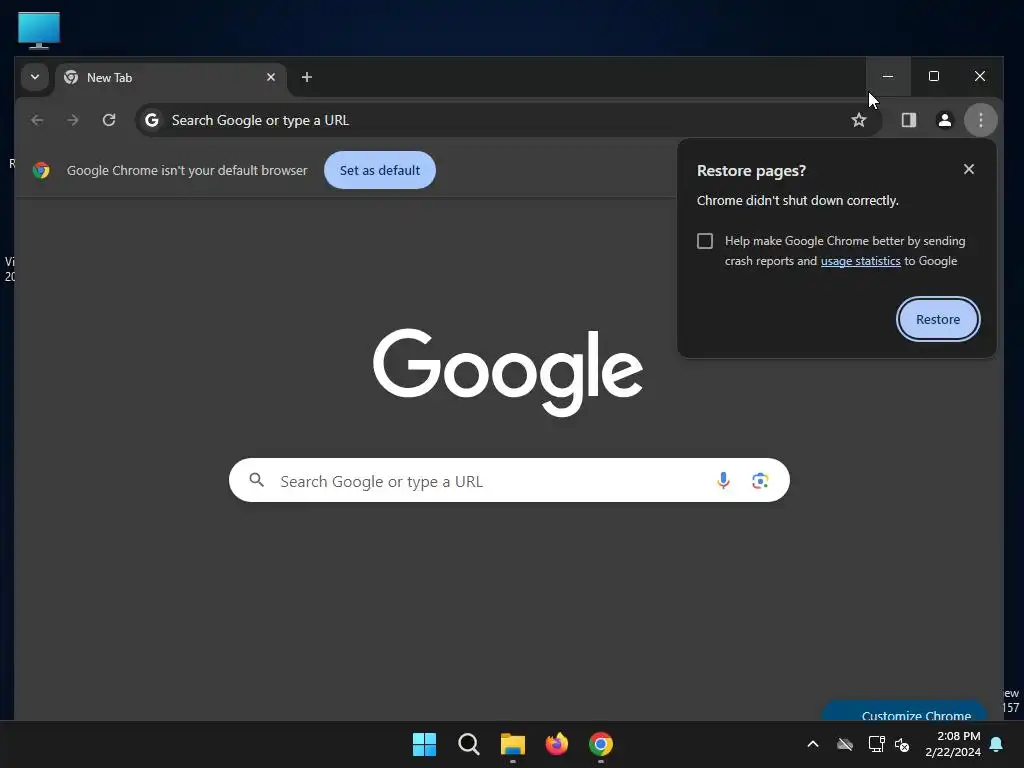Open the Windows Start menu
Screen dimensions: 1024x768
(424, 744)
